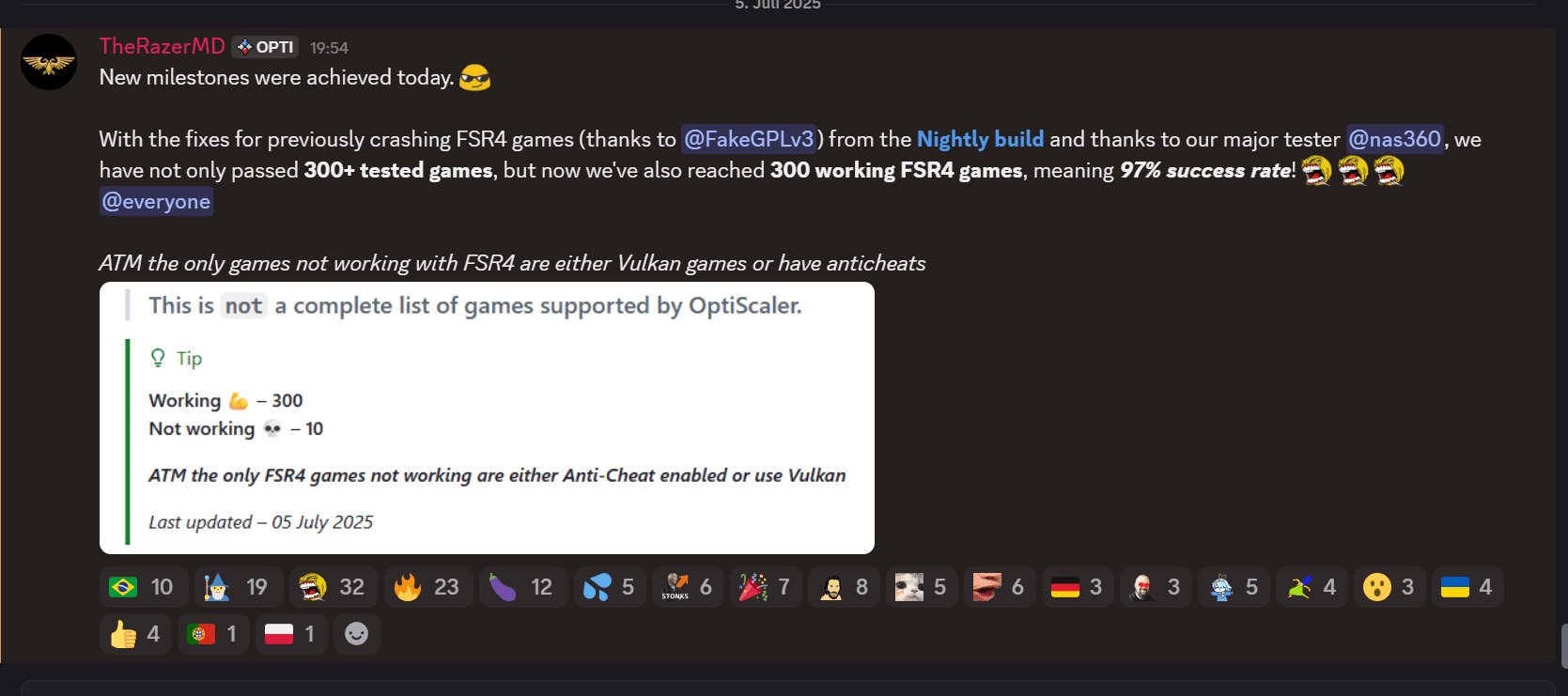Toggle the Germany flag reaction
1568x696 pixels.
tap(1078, 587)
